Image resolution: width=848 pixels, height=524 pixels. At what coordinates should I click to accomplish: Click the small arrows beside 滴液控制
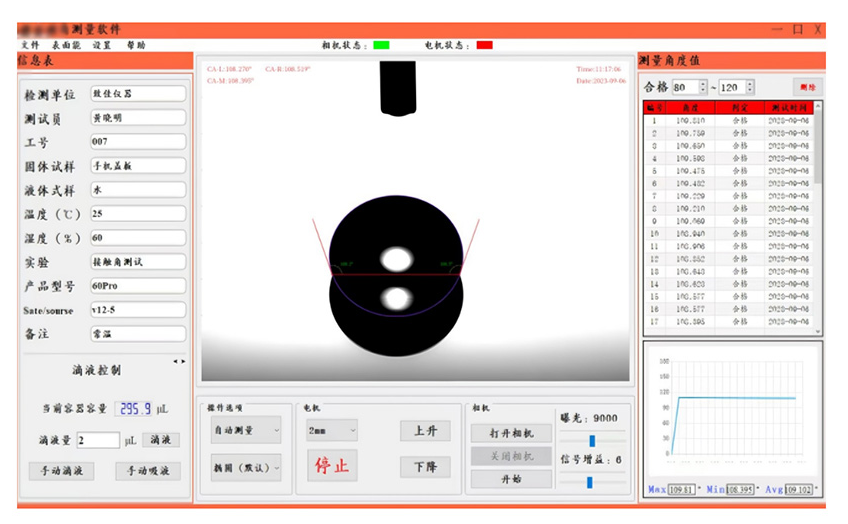179,361
